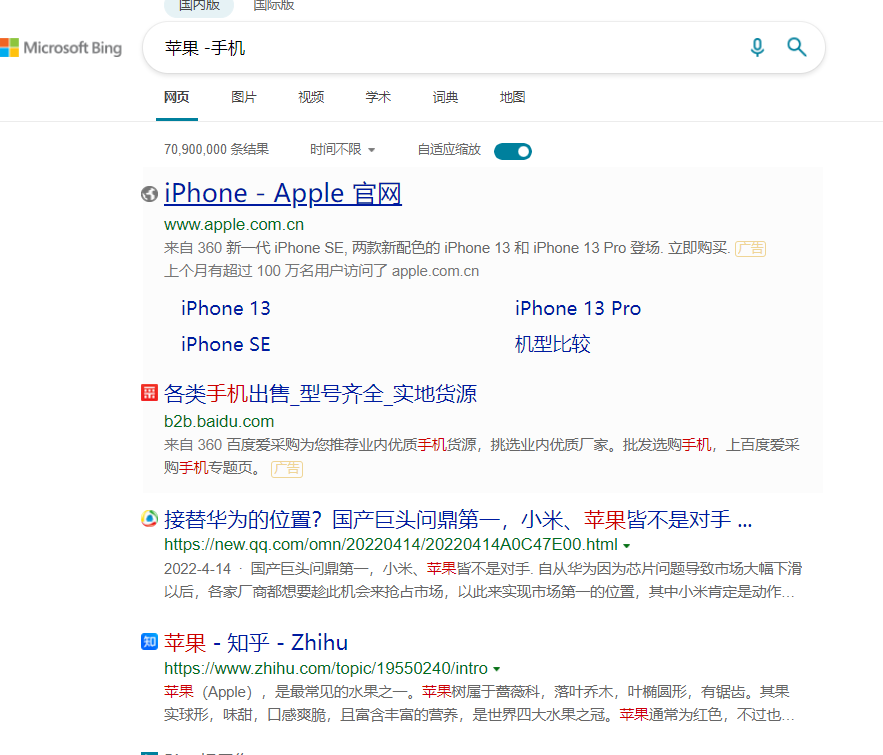This screenshot has width=883, height=755.
Task: Click the red favicon beside b2b.baidu.com result
Action: click(x=149, y=392)
